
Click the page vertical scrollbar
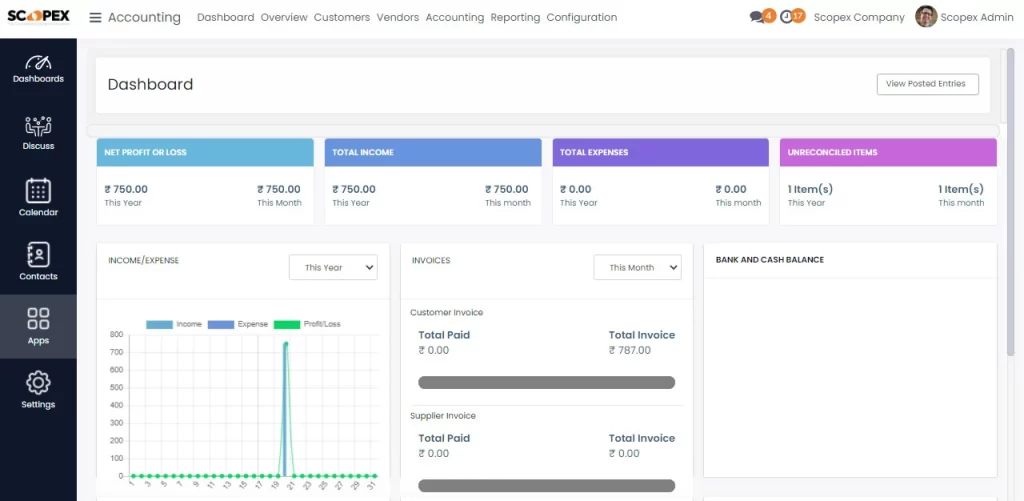pos(1011,202)
